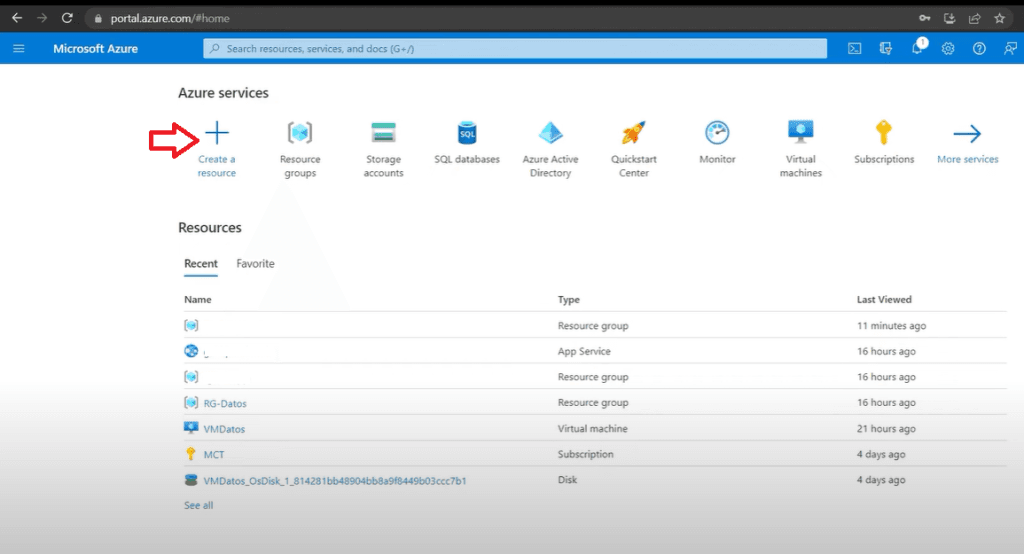Click the Last Viewed column header
This screenshot has width=1024, height=554.
coord(884,299)
